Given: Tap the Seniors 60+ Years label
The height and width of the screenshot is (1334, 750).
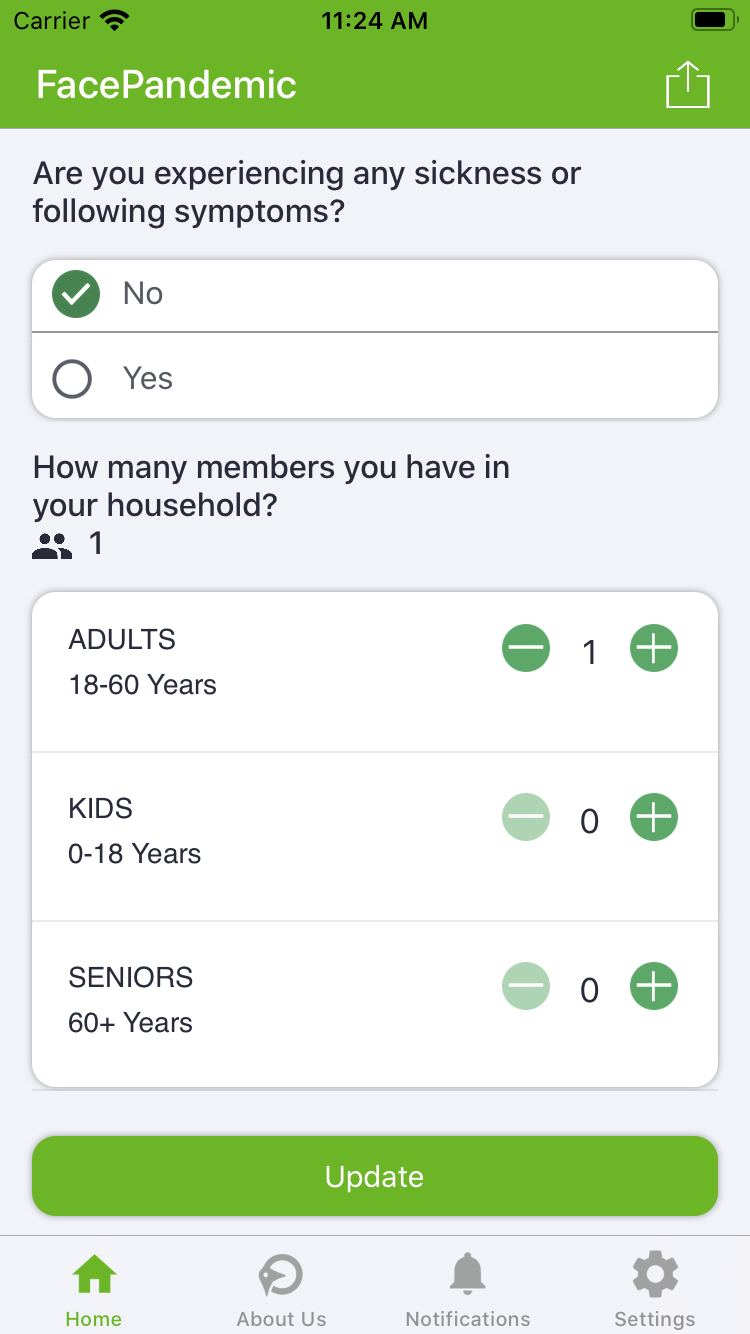Looking at the screenshot, I should [131, 1000].
